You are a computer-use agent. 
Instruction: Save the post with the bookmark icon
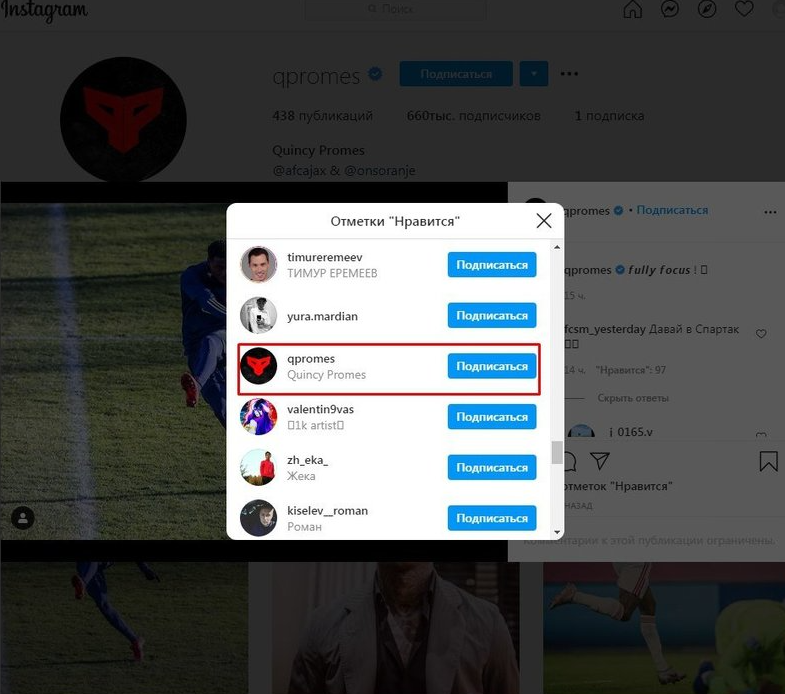[x=768, y=461]
